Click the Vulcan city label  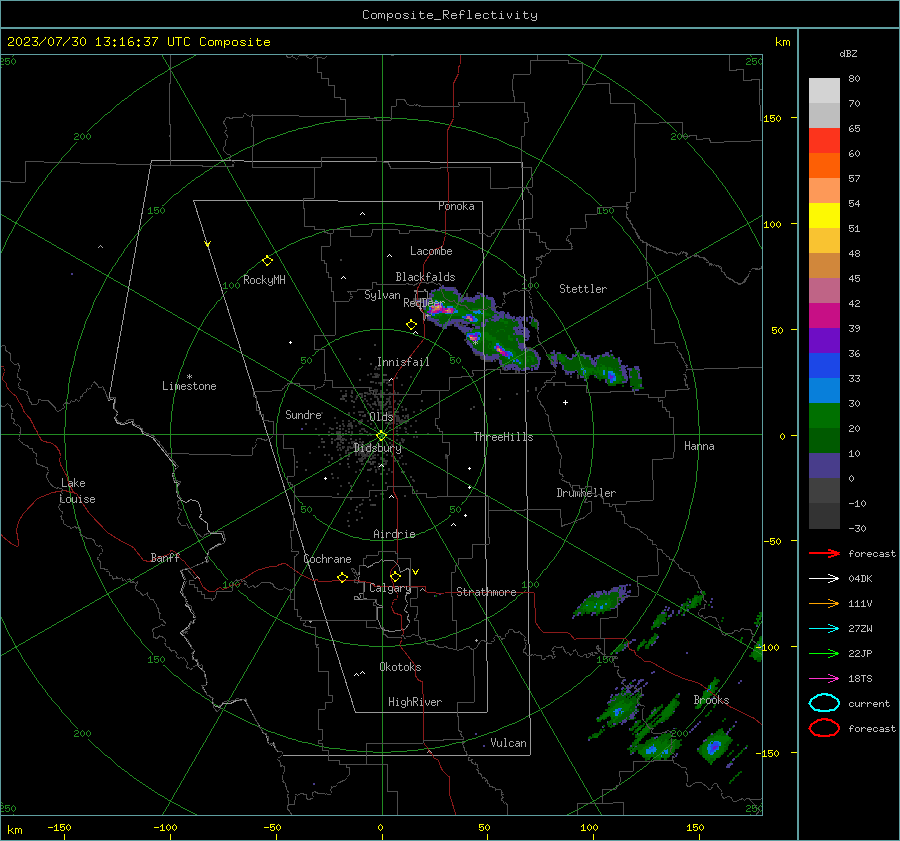click(x=508, y=743)
